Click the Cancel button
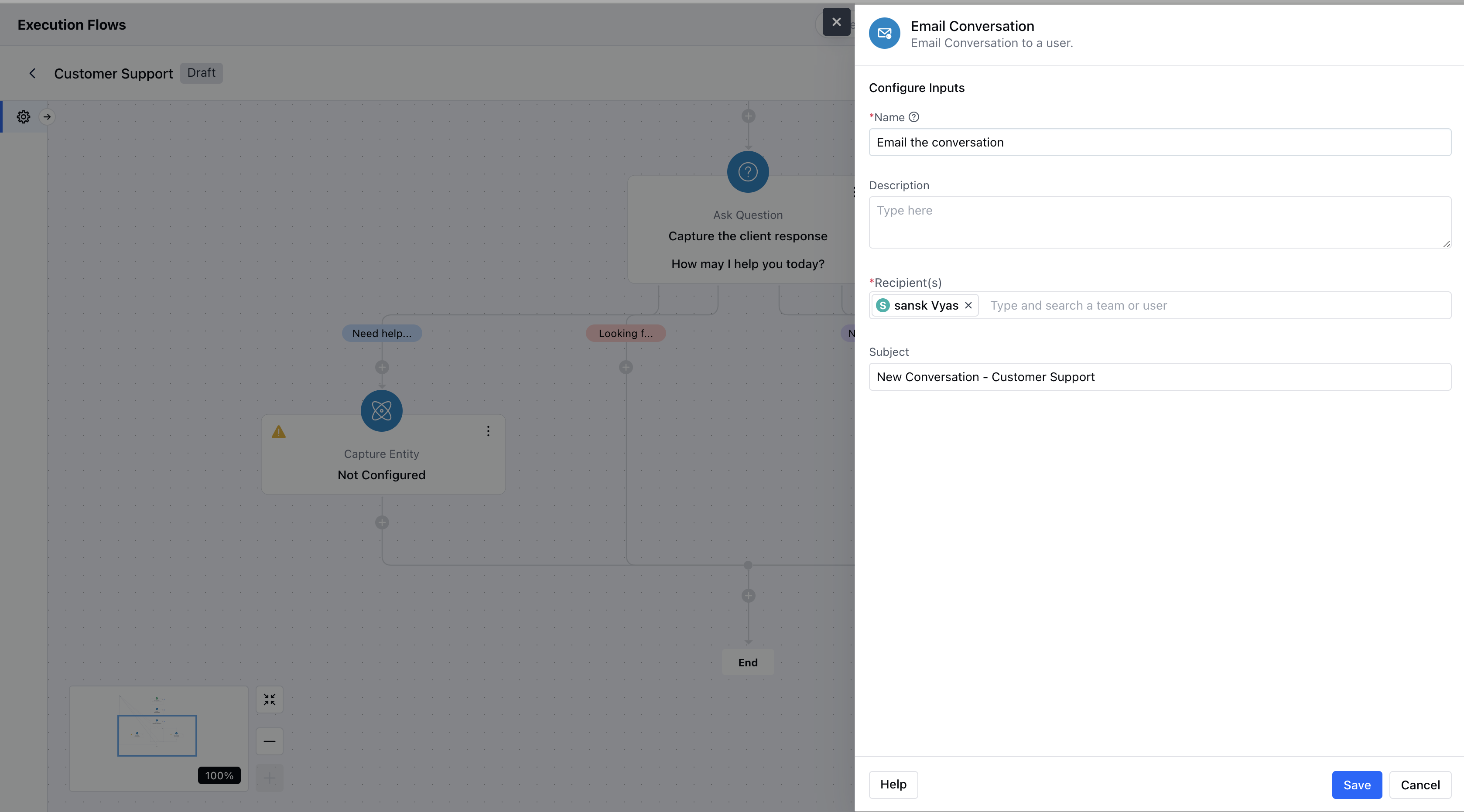The width and height of the screenshot is (1464, 812). (1420, 785)
